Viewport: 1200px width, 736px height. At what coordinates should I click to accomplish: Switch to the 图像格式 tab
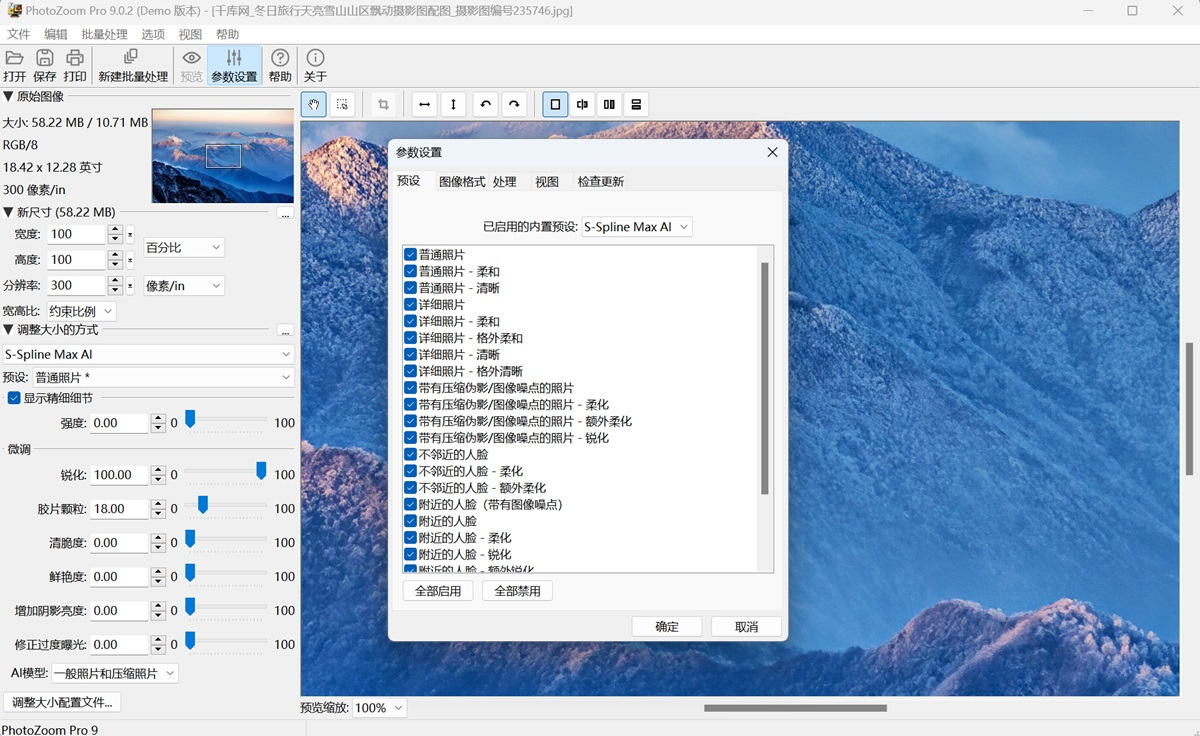(461, 182)
